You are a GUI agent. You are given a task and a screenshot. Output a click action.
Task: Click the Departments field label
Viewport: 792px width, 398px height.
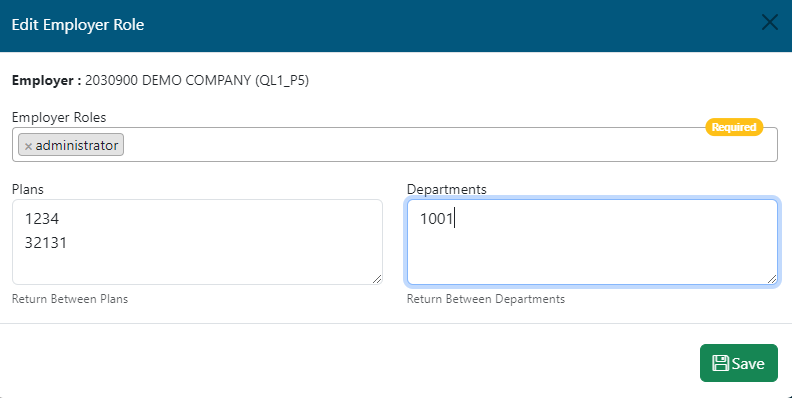click(x=447, y=189)
